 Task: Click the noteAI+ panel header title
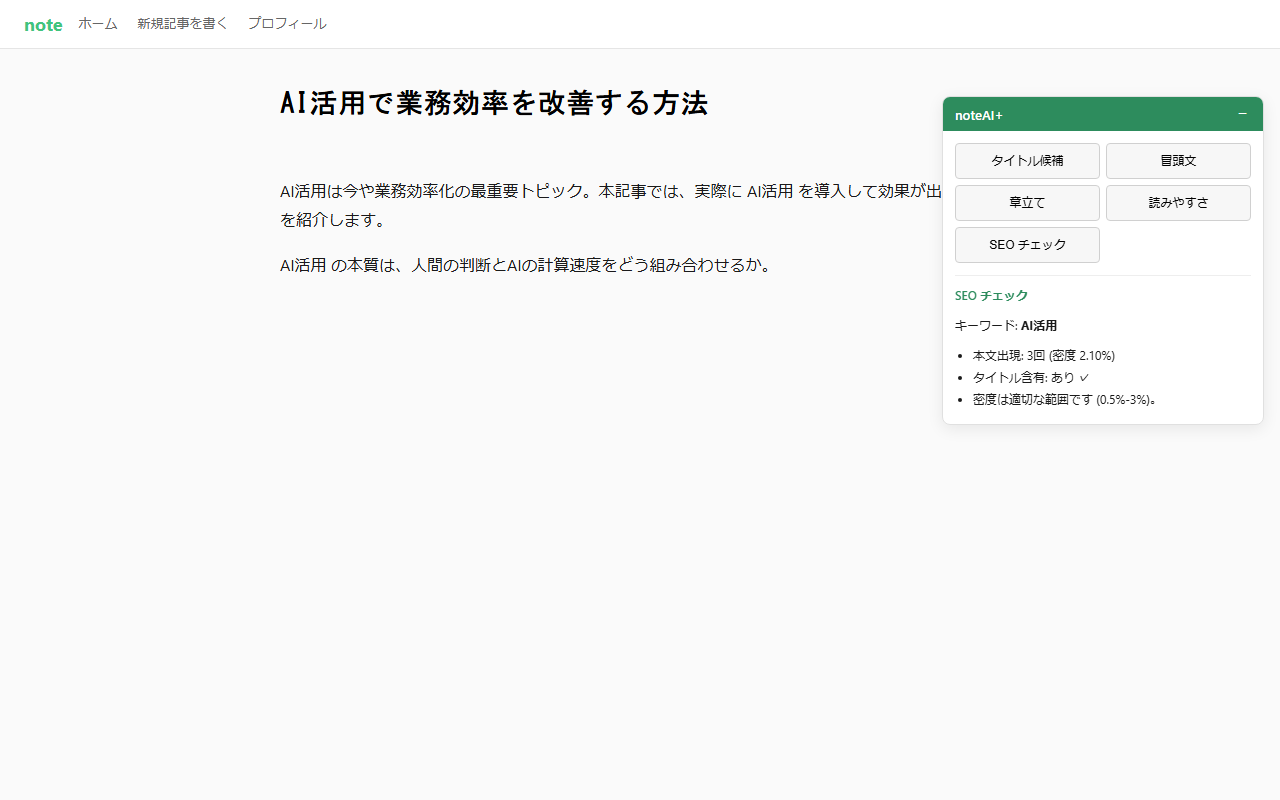(979, 115)
